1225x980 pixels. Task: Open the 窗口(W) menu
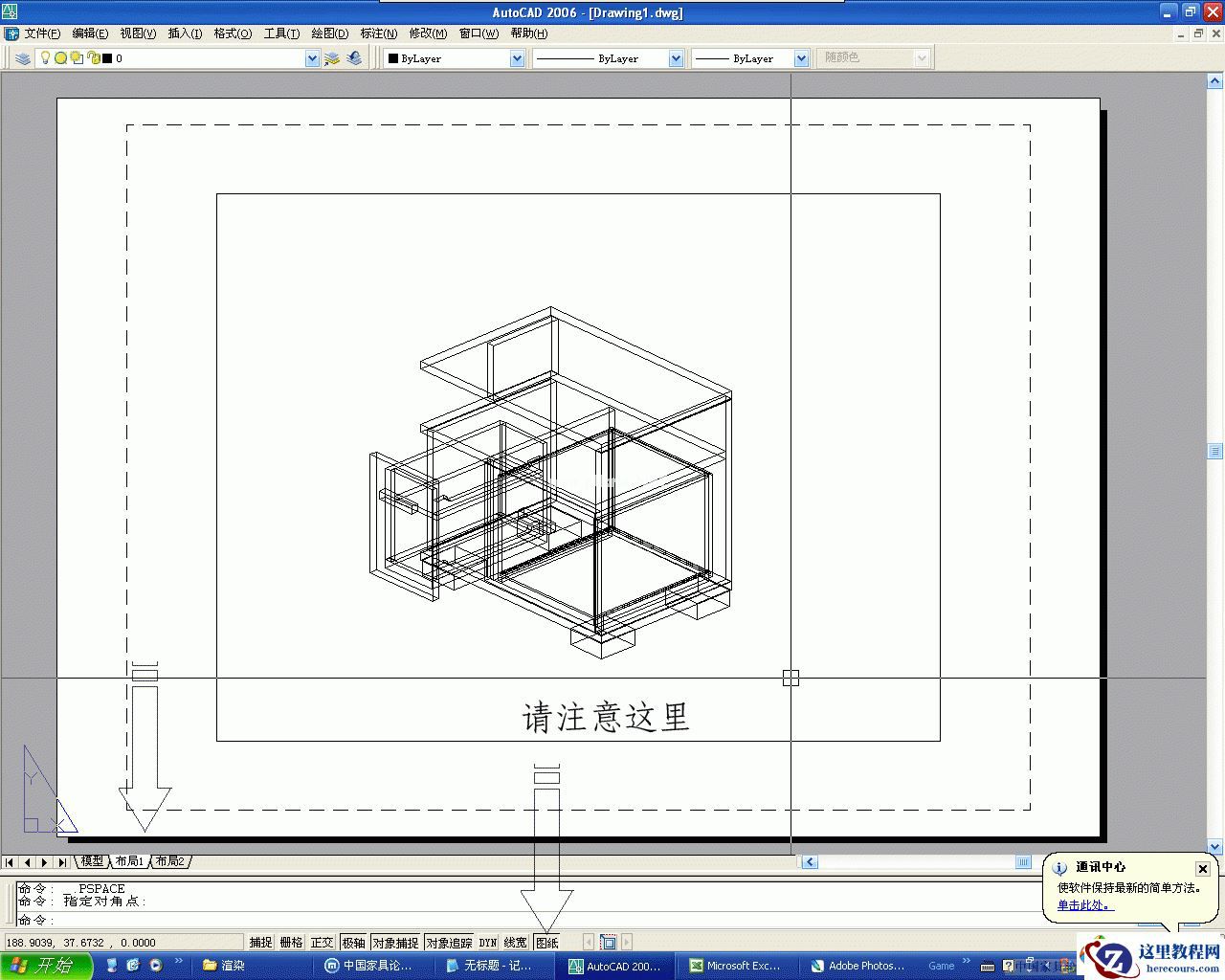(x=479, y=33)
